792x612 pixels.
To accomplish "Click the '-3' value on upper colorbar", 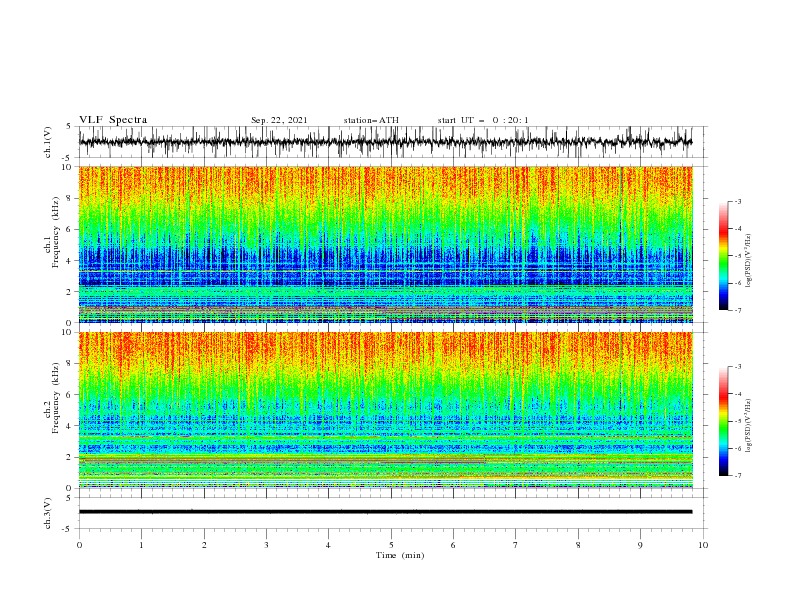I will coord(737,201).
